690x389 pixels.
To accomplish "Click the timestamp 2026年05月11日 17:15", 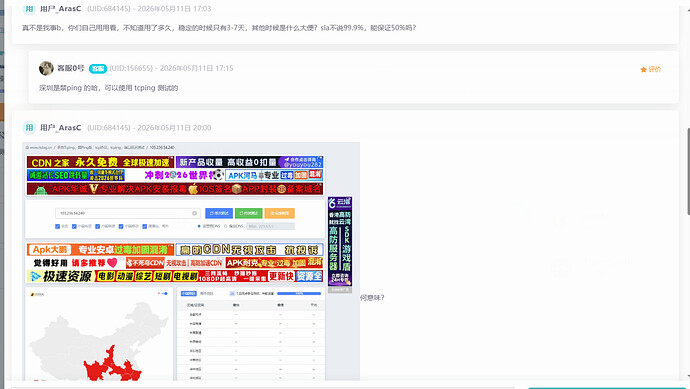I will (196, 68).
